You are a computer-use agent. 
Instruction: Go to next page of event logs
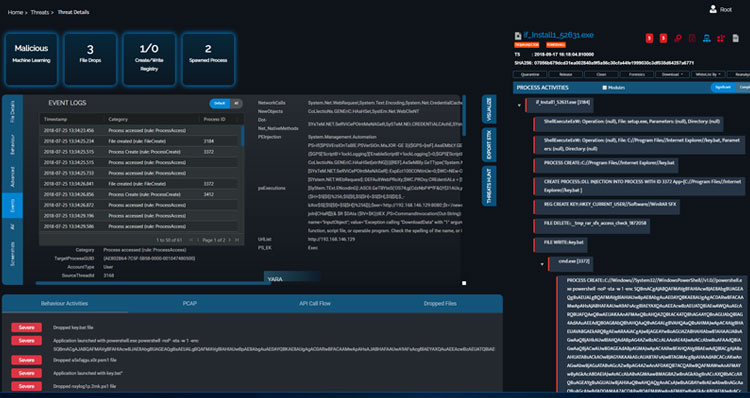tap(230, 240)
